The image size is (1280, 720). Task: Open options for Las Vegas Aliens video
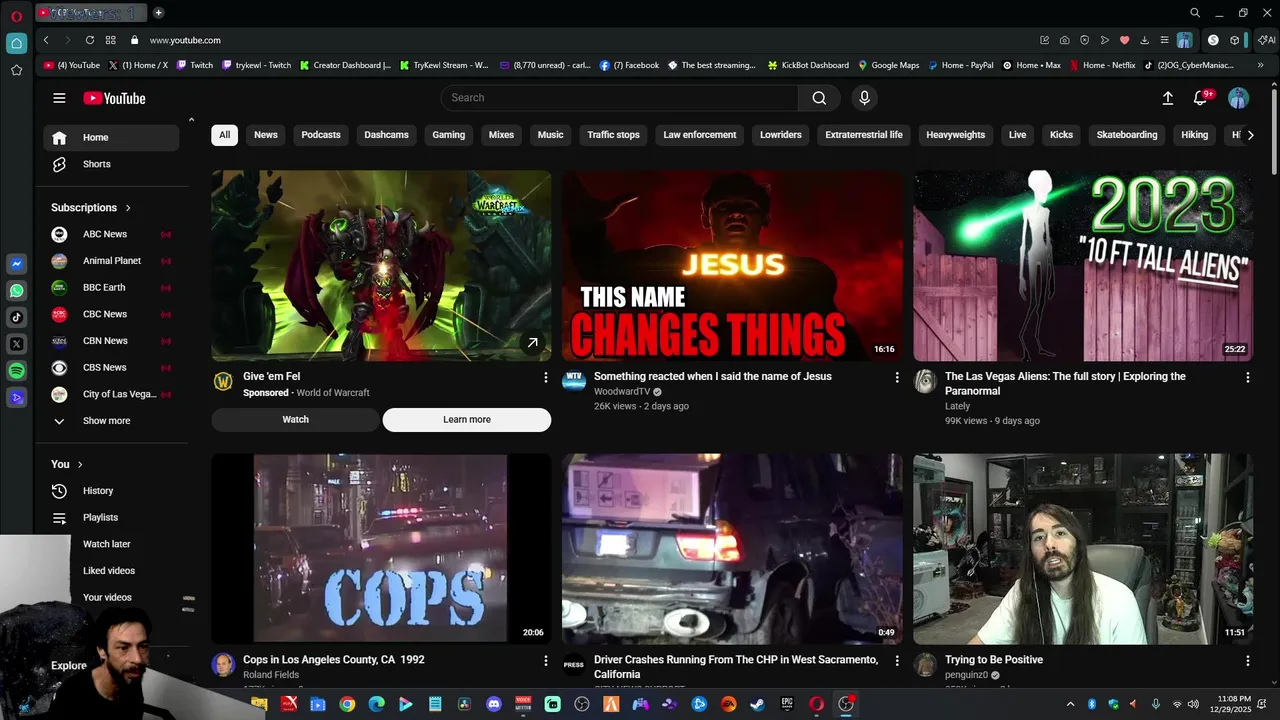pos(1247,377)
